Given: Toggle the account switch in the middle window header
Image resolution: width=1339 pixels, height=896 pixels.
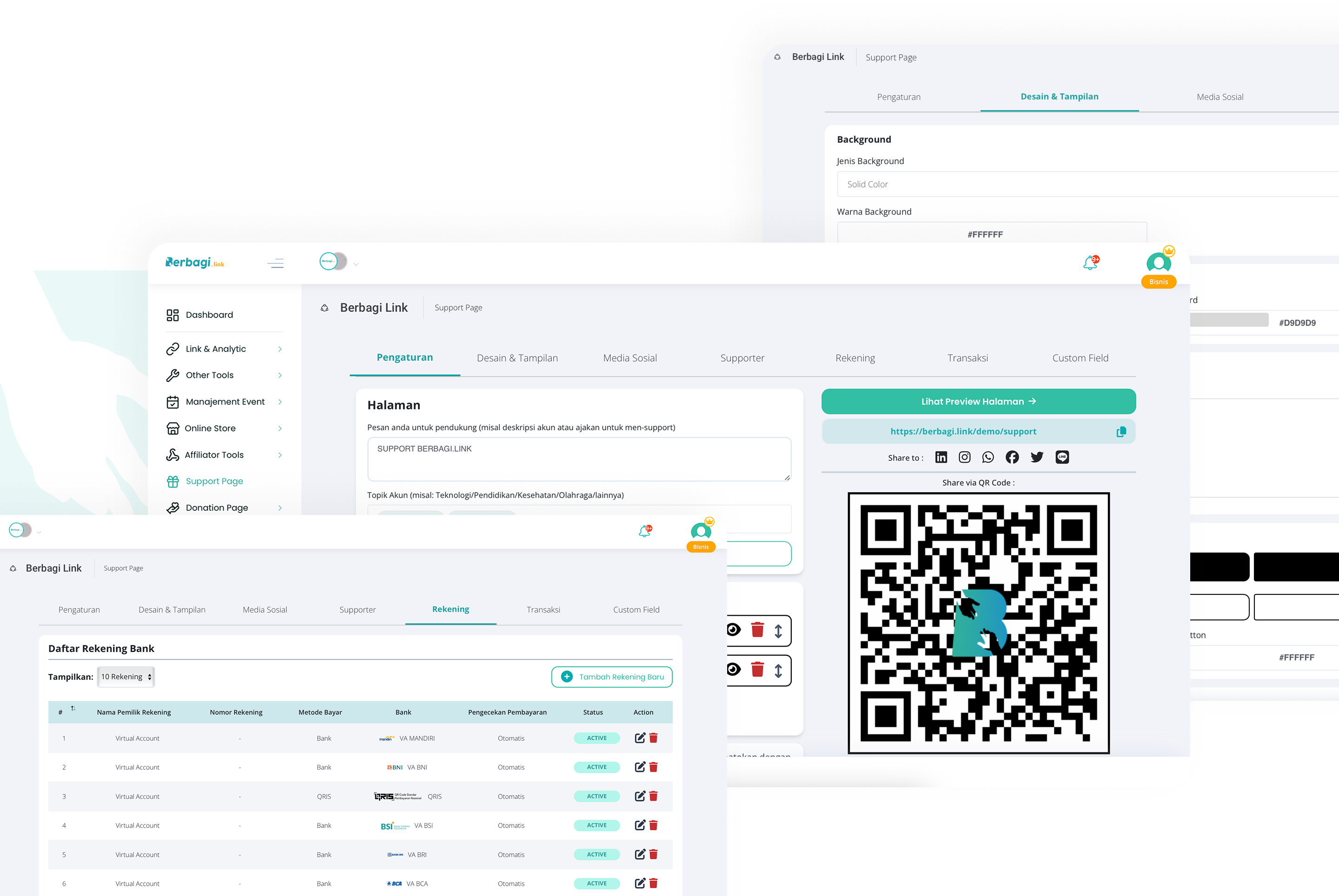Looking at the screenshot, I should tap(333, 262).
